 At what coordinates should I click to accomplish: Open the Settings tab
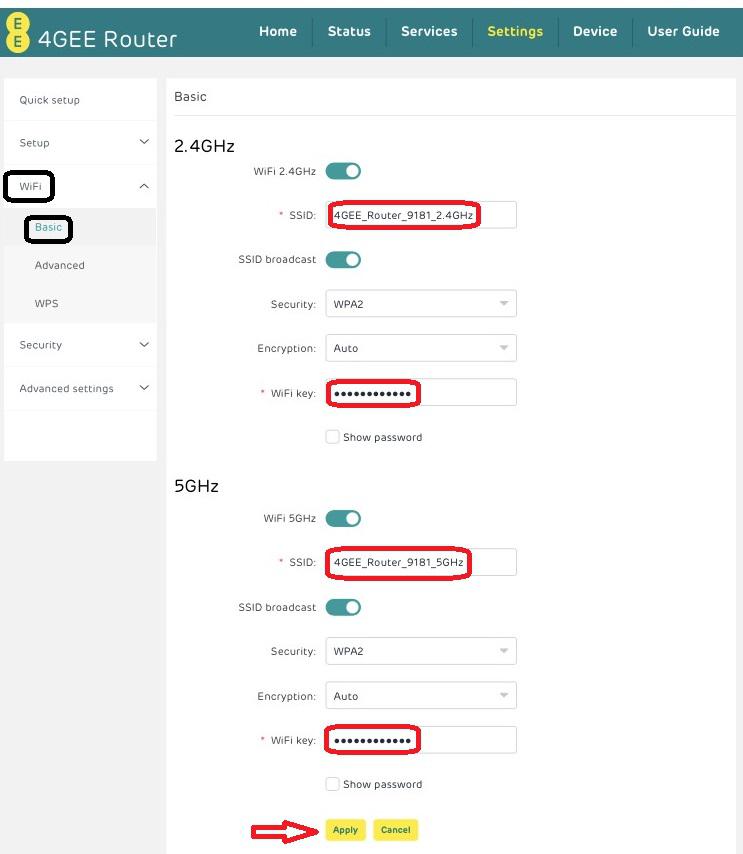(x=515, y=32)
